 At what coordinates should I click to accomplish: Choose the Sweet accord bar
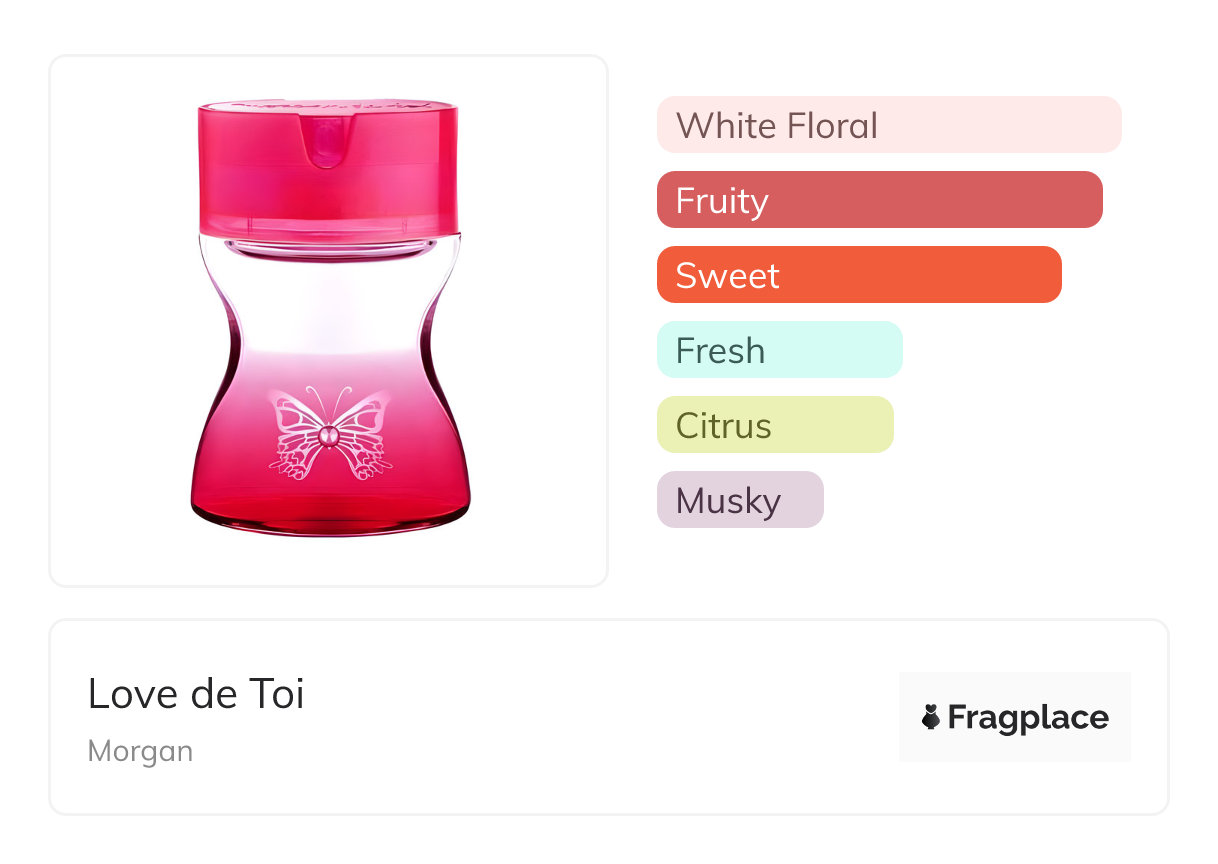[x=858, y=275]
